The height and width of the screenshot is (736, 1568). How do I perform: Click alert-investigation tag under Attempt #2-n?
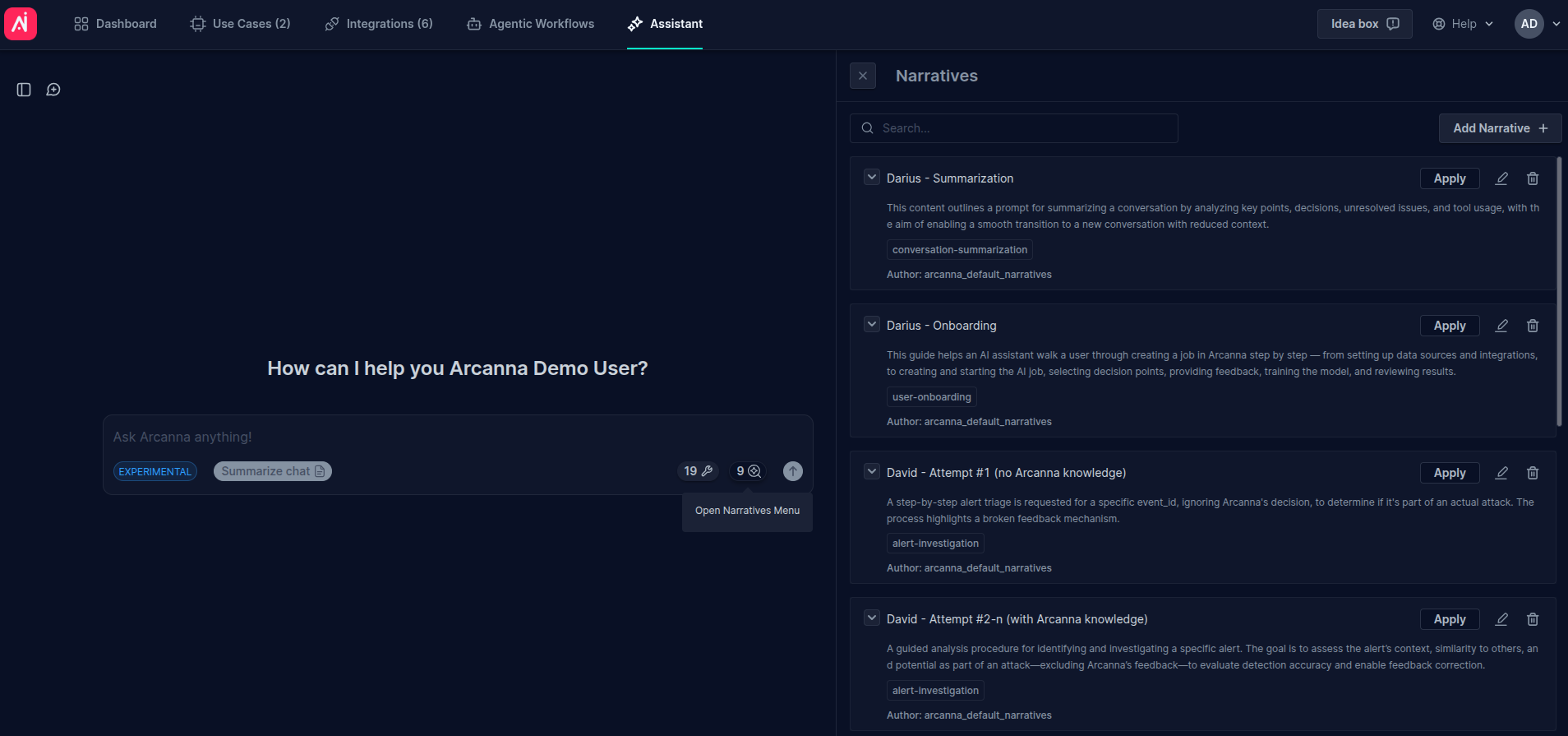coord(935,691)
